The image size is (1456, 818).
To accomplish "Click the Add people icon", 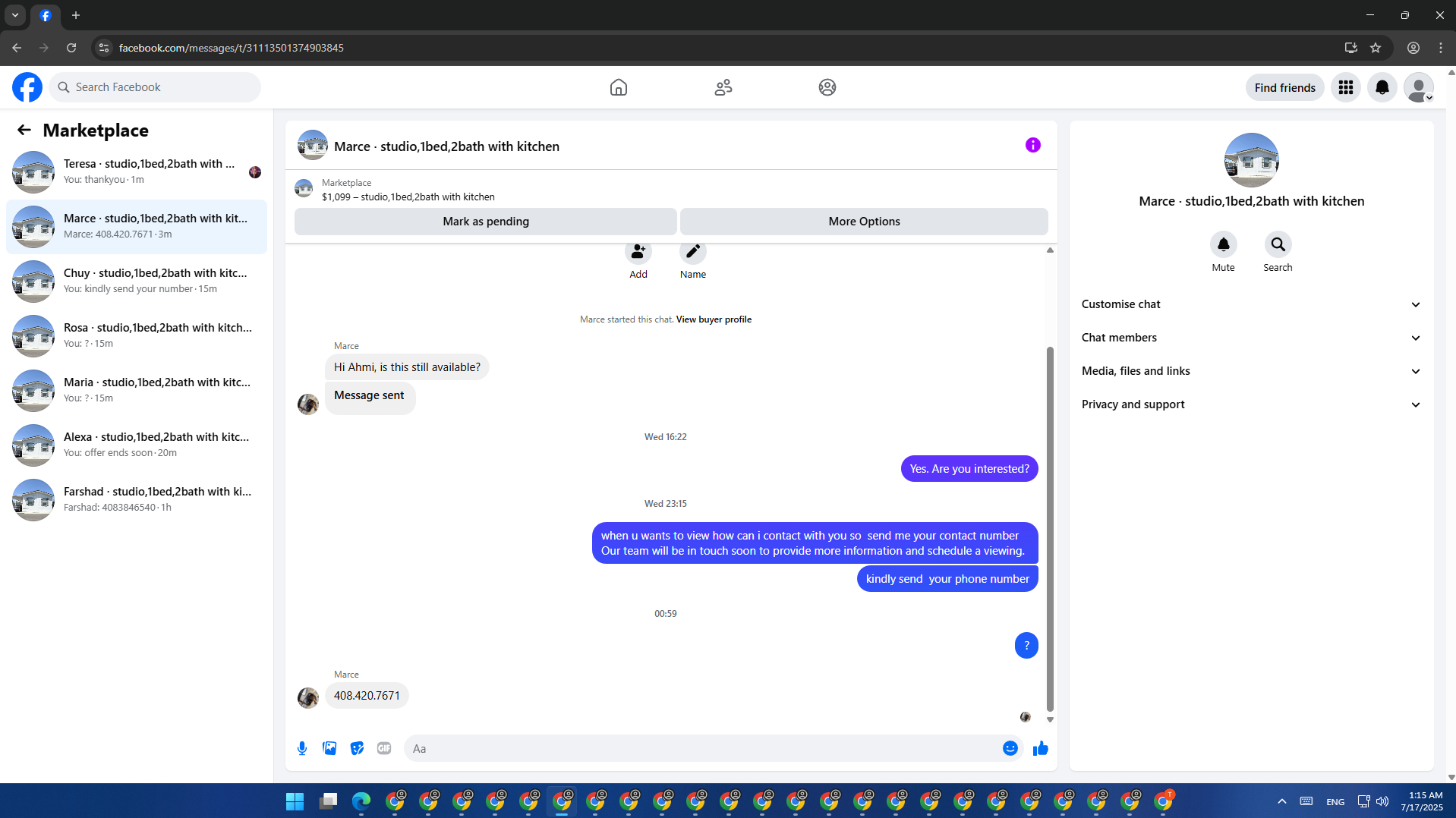I will [x=638, y=251].
